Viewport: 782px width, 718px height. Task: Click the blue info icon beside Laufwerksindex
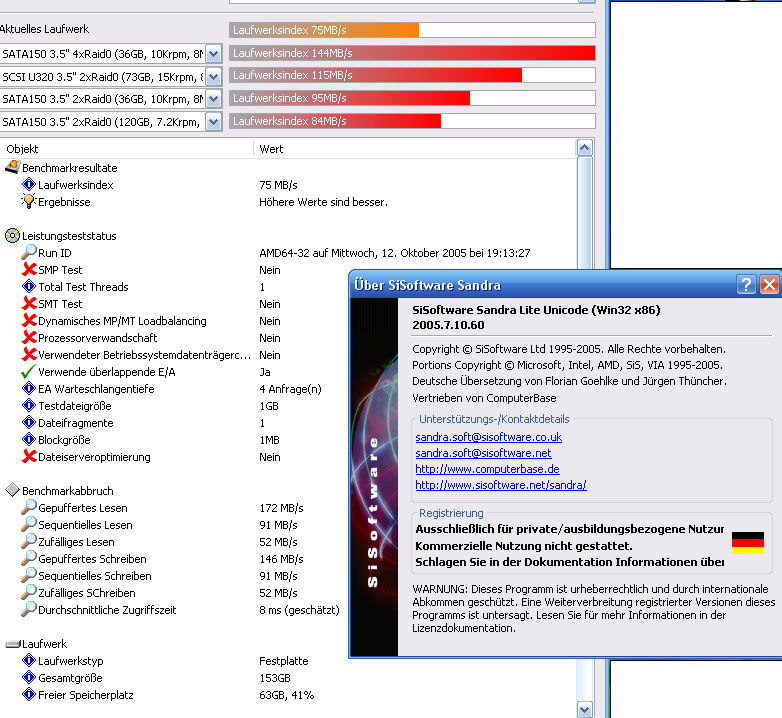tap(29, 184)
